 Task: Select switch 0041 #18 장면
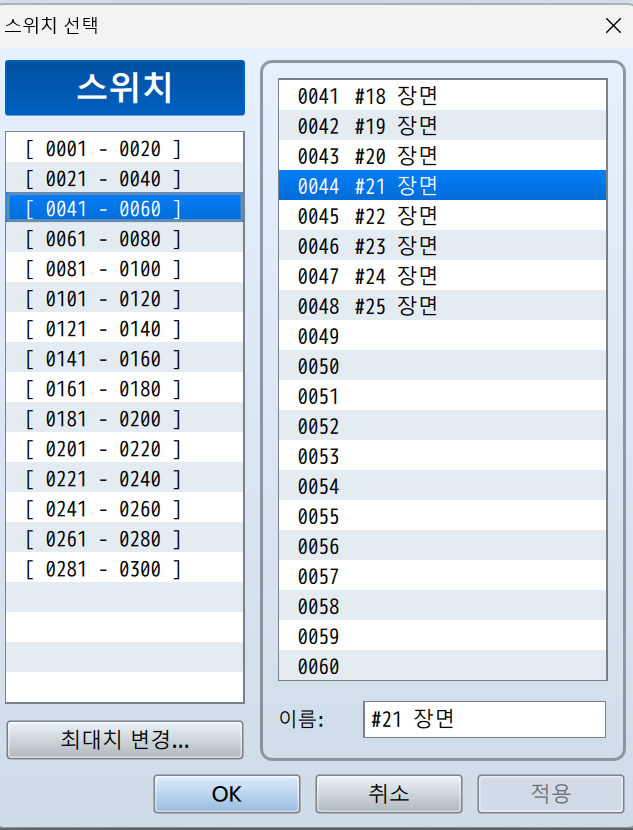pos(442,95)
